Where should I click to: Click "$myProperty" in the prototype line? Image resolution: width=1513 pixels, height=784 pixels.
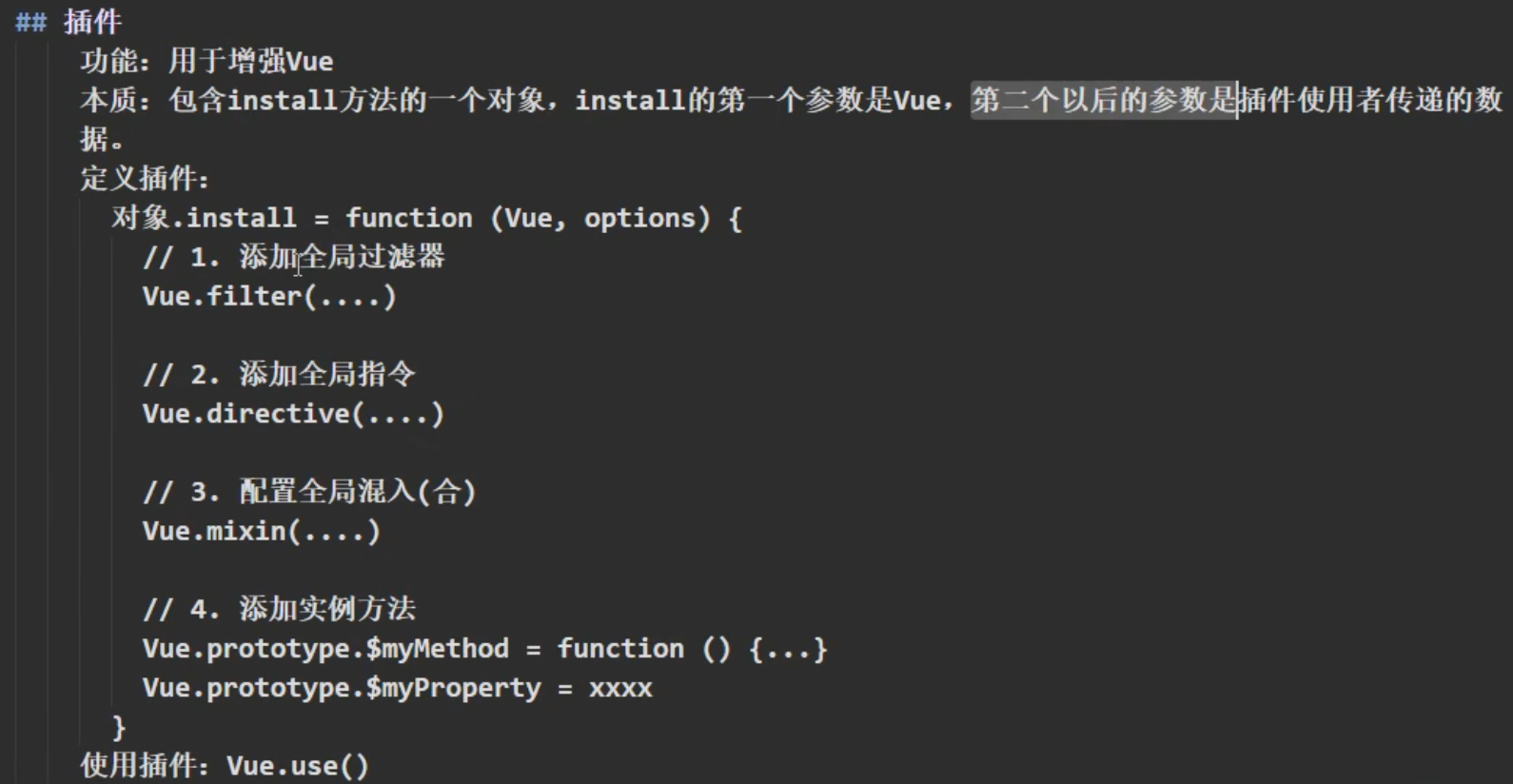coord(453,688)
